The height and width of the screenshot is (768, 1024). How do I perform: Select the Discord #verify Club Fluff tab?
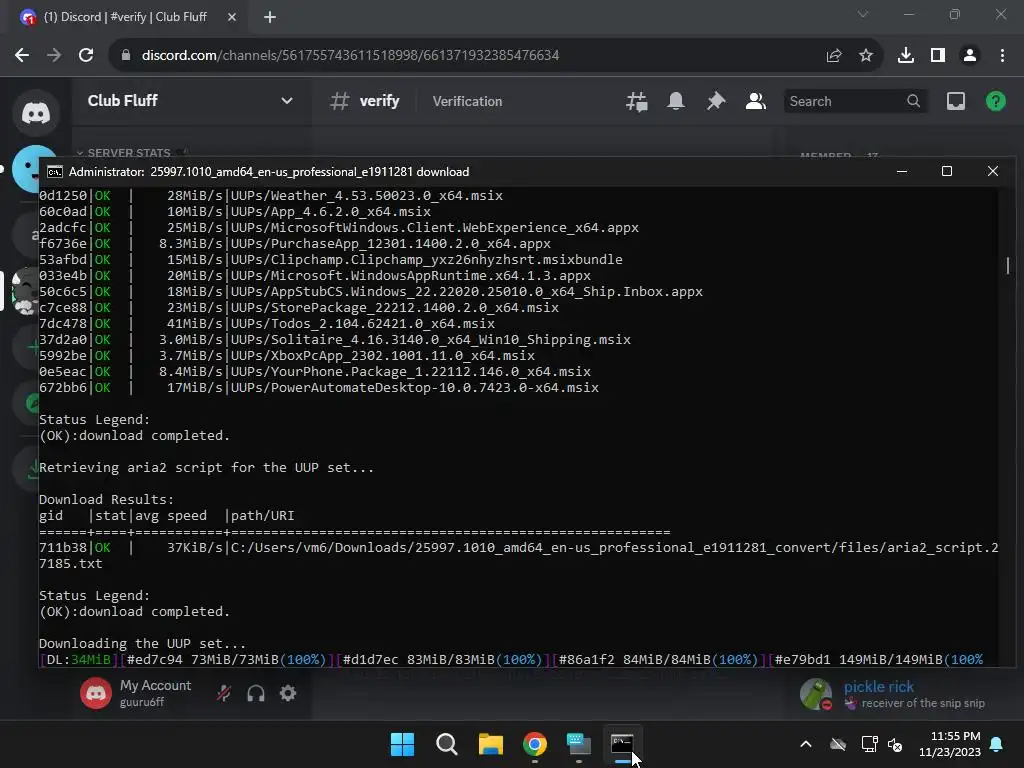tap(127, 18)
